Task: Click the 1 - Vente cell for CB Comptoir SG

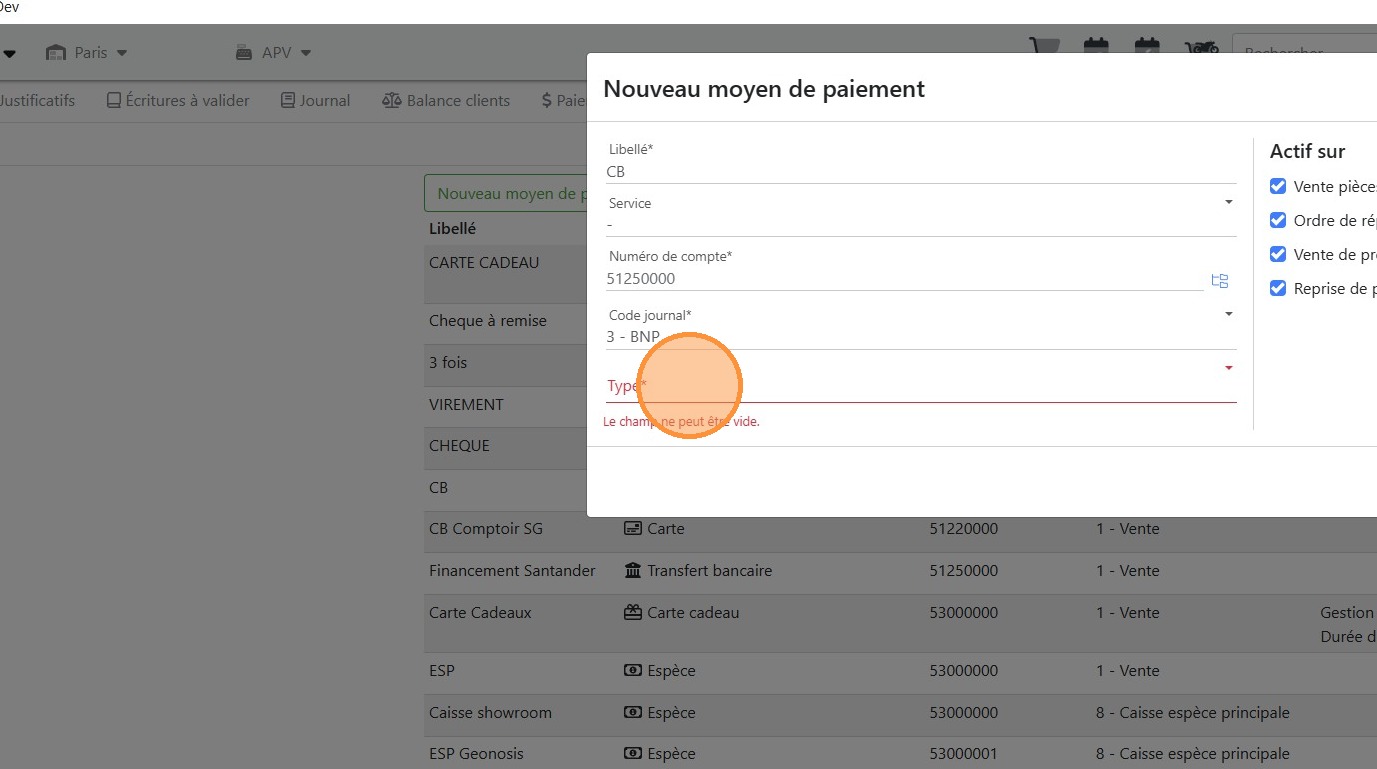Action: (1127, 529)
